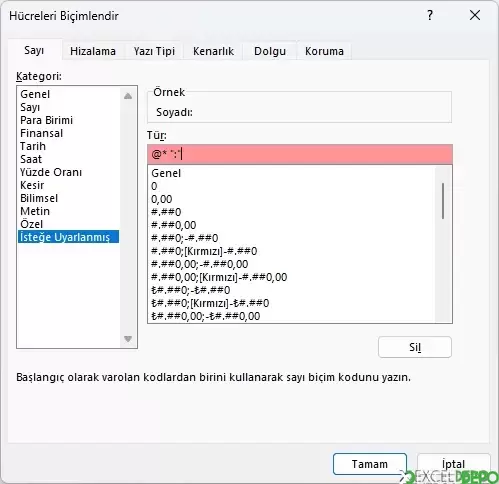The height and width of the screenshot is (484, 499).
Task: Pick the #.##0;[Kırmızı]-#.##0 format code
Action: [292, 251]
